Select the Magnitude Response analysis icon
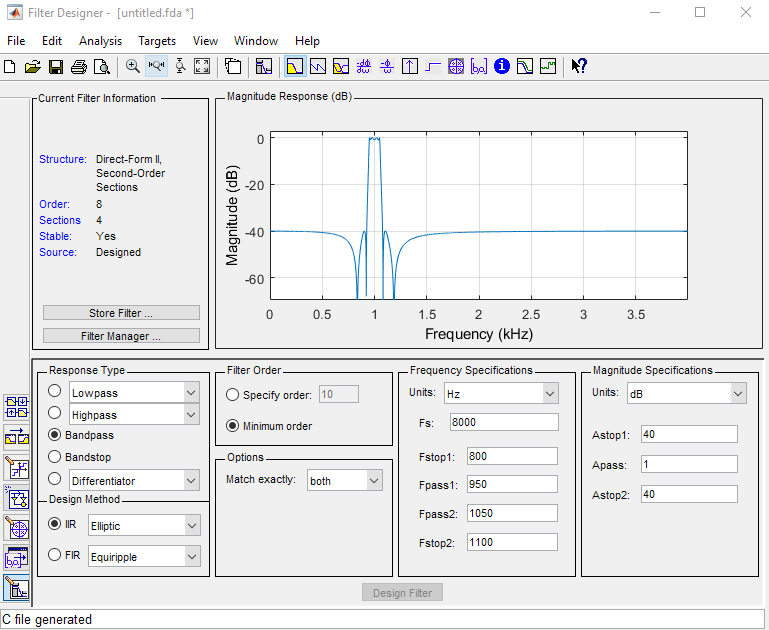 (x=295, y=66)
